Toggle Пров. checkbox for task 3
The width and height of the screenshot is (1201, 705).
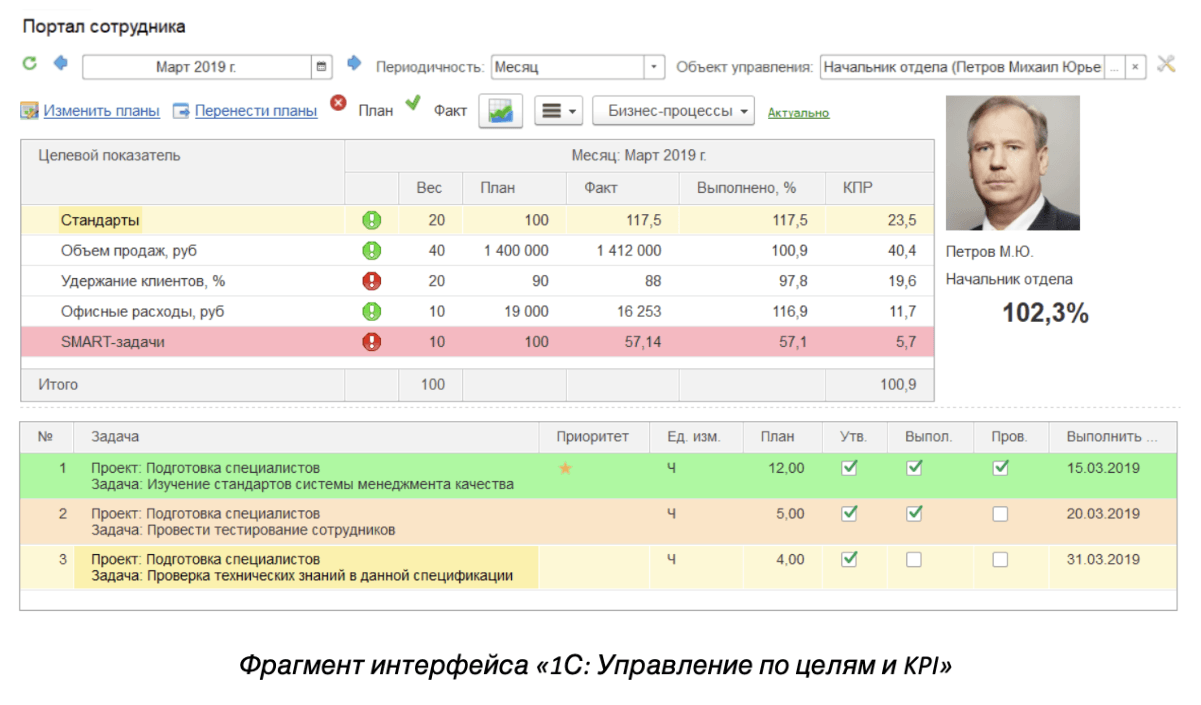(1000, 560)
